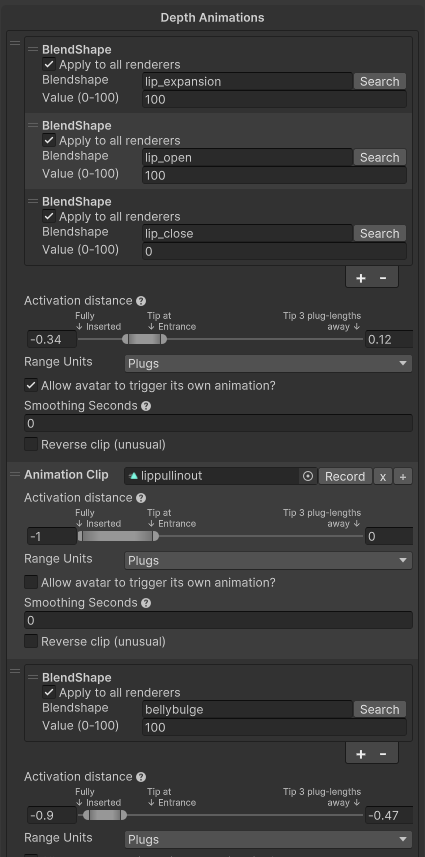Click drag handle beside Animation Clip row

click(x=15, y=474)
